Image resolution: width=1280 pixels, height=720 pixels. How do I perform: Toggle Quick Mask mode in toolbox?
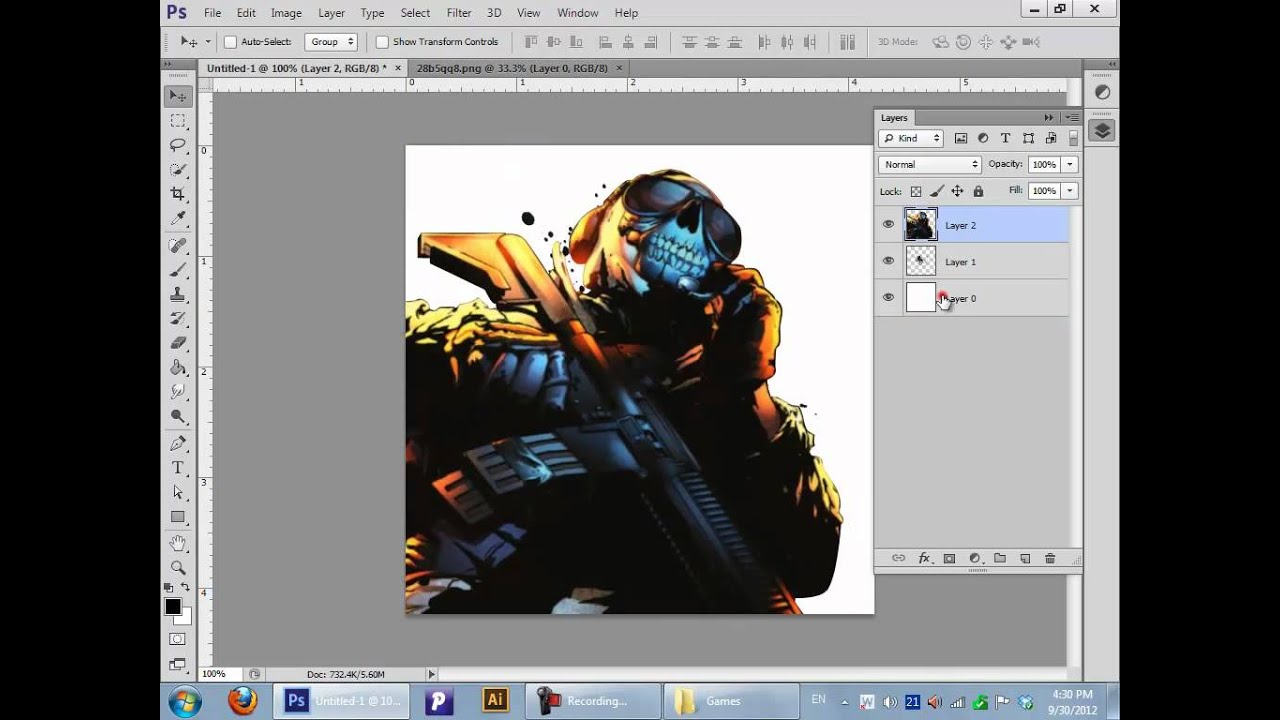[177, 639]
